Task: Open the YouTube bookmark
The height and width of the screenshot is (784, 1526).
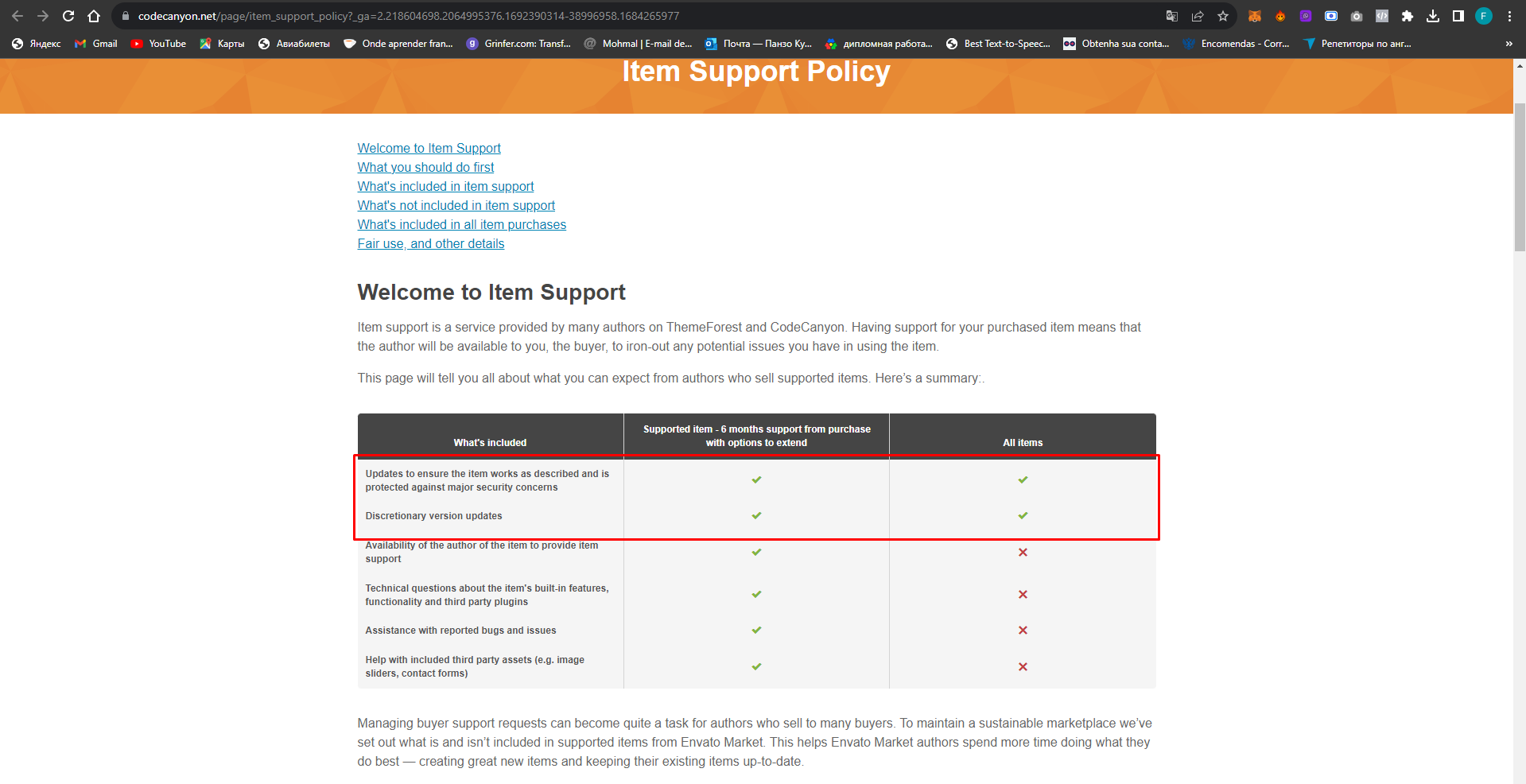Action: click(158, 44)
